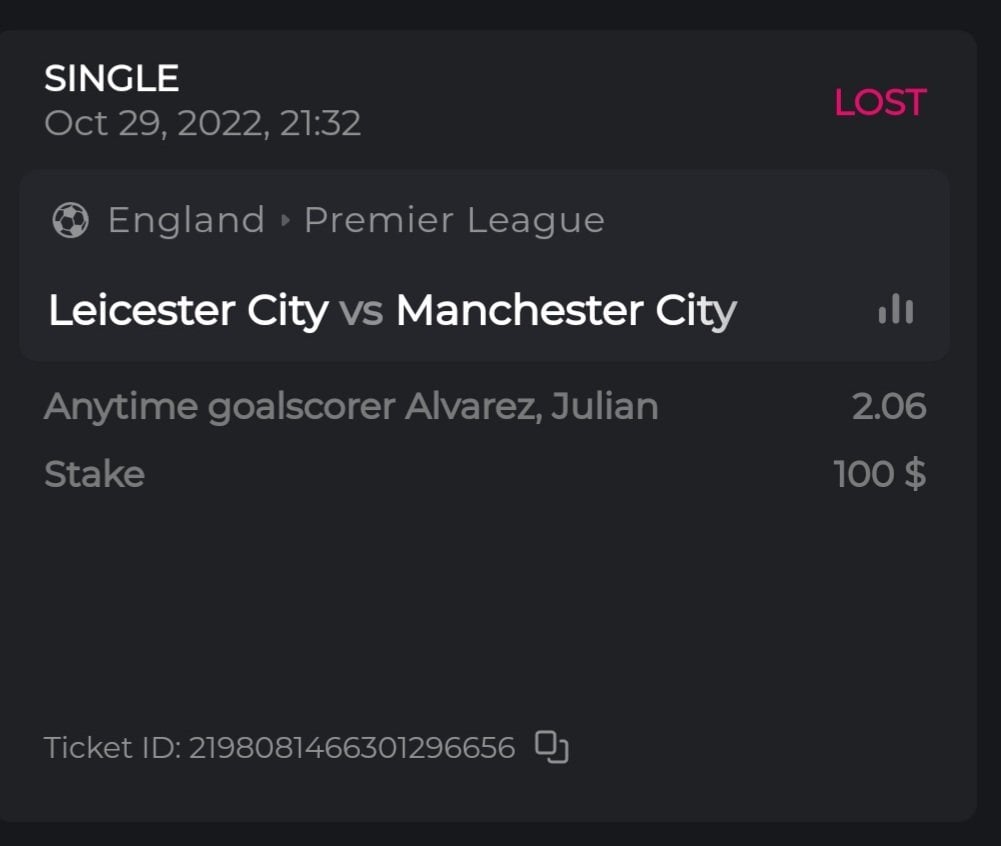Select the Ticket ID number text

(x=352, y=748)
